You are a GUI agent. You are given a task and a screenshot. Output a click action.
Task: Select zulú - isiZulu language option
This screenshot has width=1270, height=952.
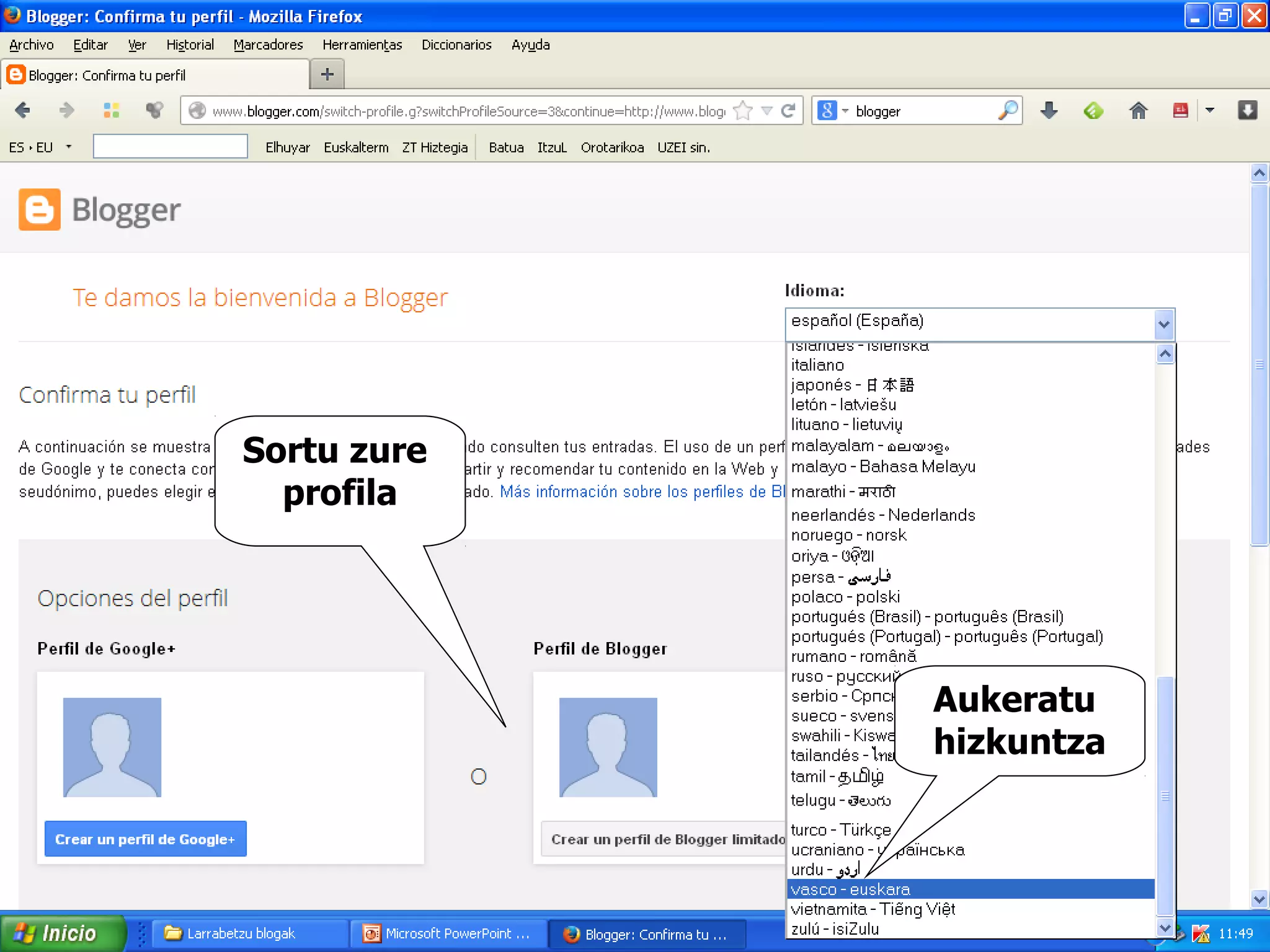point(970,928)
